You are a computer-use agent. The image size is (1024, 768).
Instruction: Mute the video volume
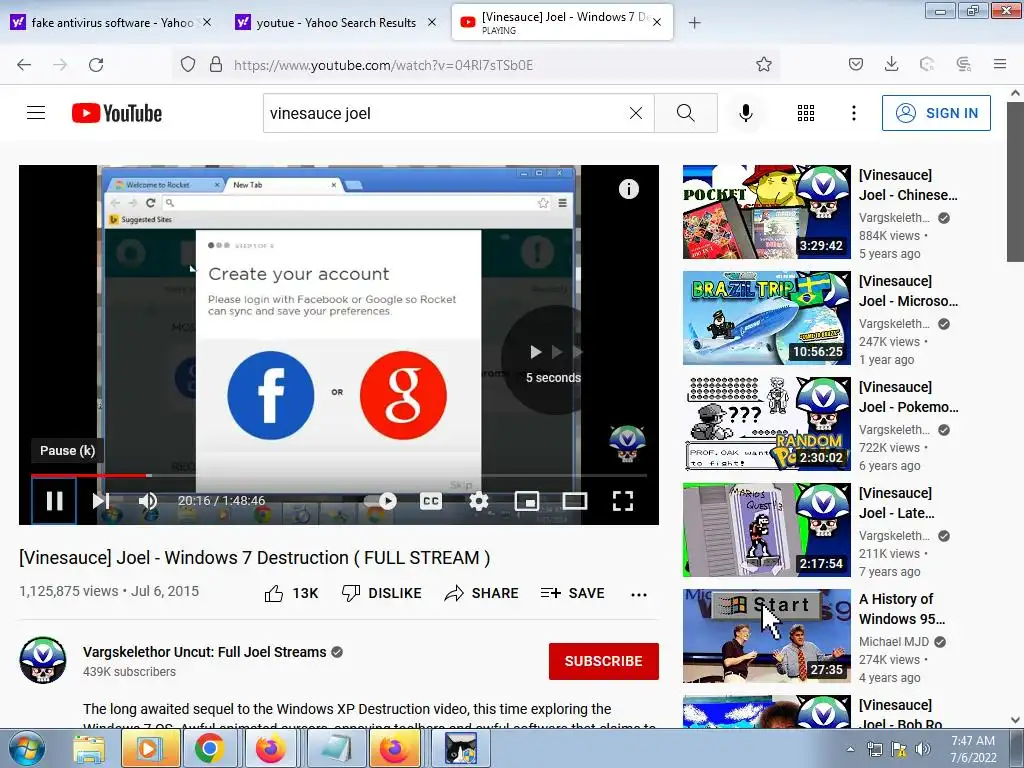[x=148, y=501]
